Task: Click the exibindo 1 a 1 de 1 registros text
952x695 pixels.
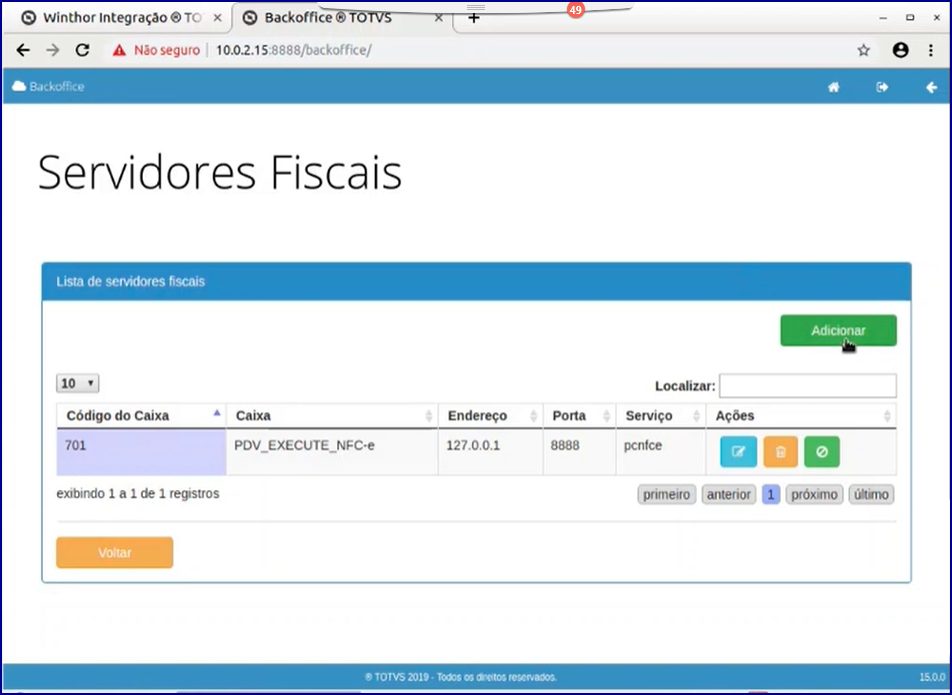Action: (x=138, y=494)
